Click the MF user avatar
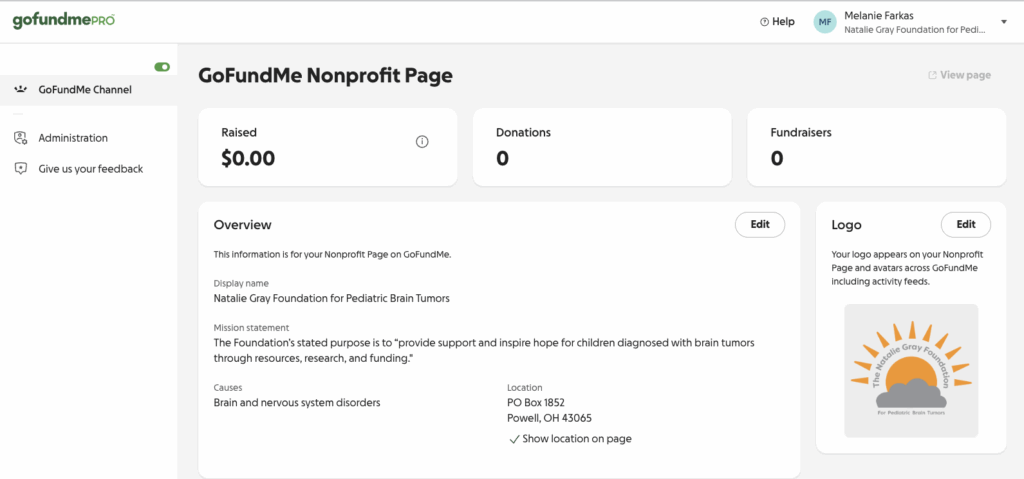The image size is (1024, 479). (x=825, y=22)
